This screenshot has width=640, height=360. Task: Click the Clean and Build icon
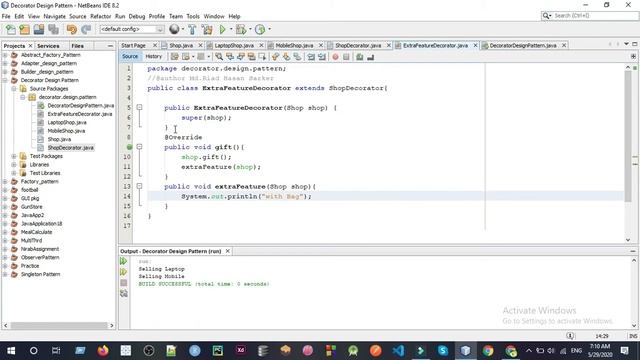click(x=207, y=29)
